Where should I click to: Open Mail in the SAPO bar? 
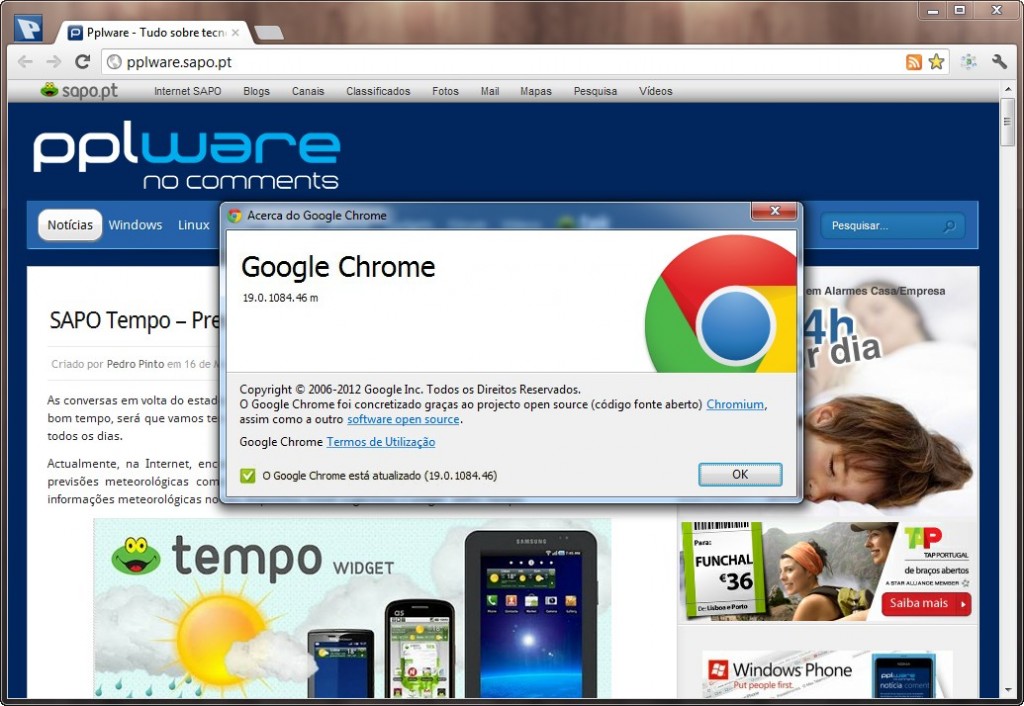click(490, 91)
